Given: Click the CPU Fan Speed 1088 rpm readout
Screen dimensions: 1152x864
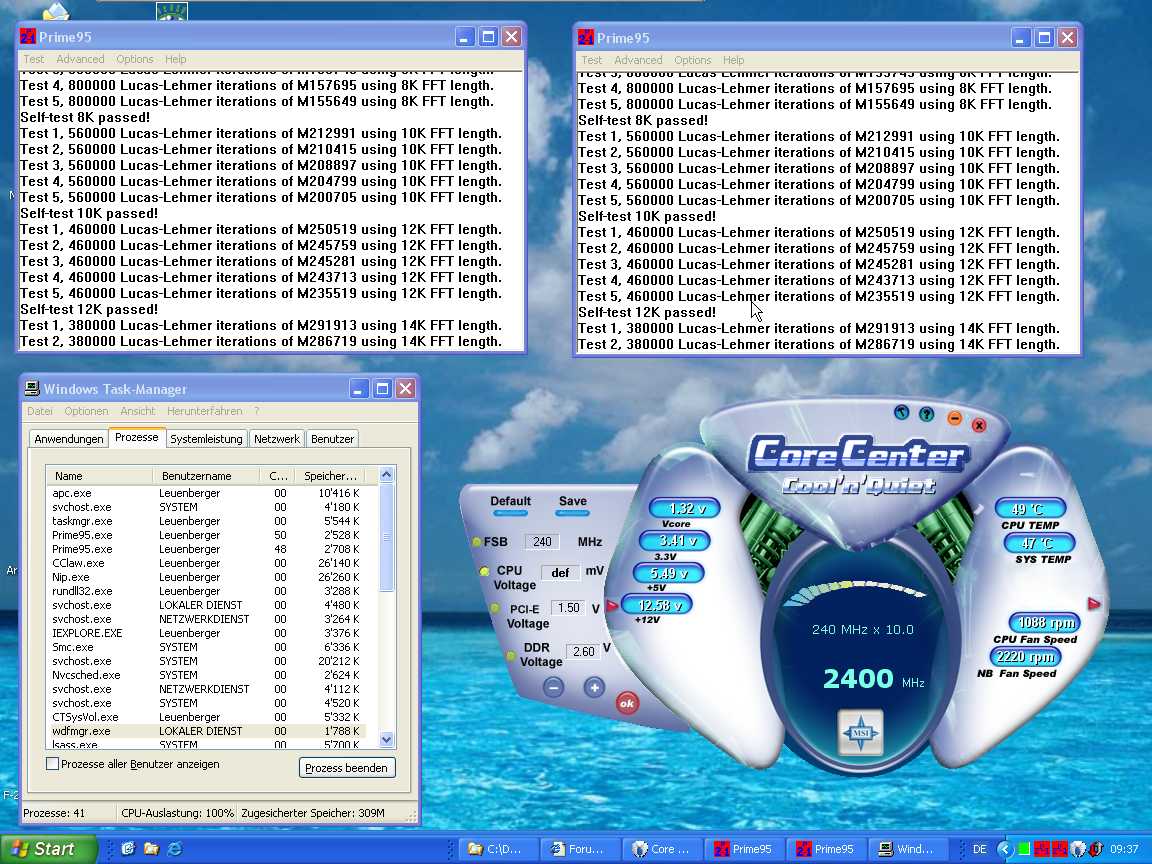Looking at the screenshot, I should point(1044,622).
